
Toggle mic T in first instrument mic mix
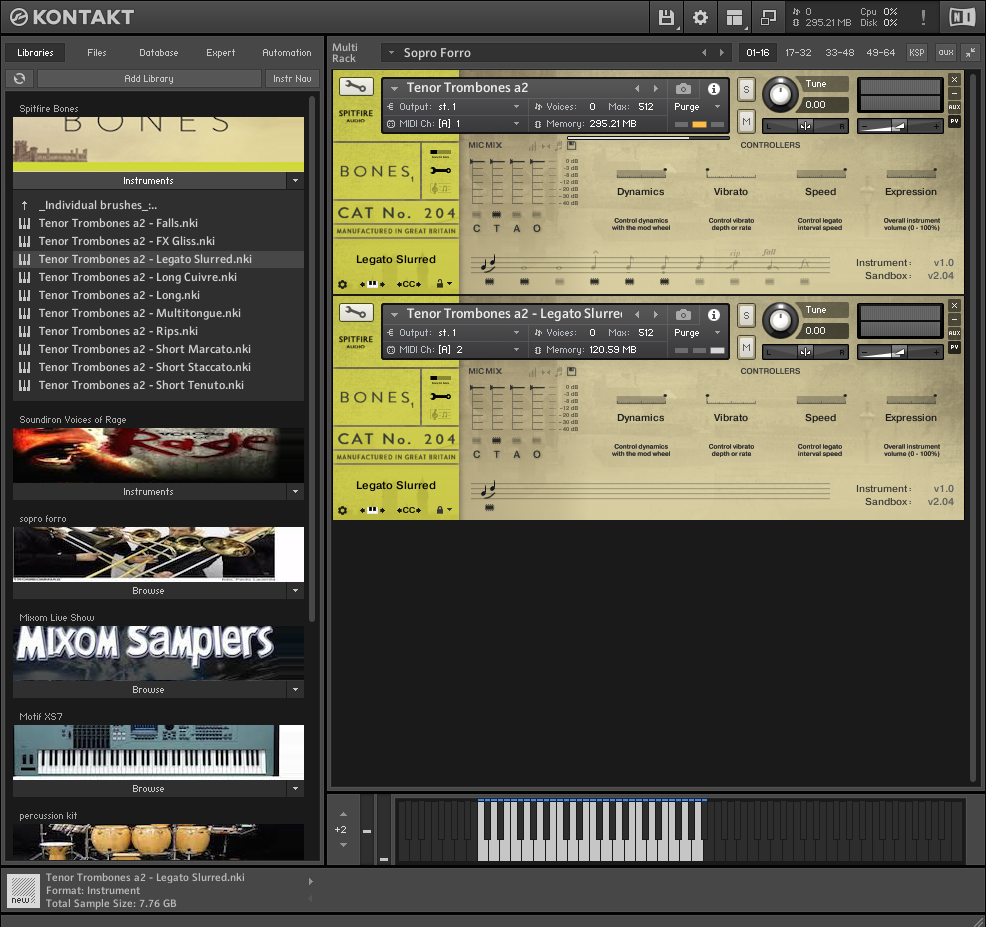click(x=497, y=215)
